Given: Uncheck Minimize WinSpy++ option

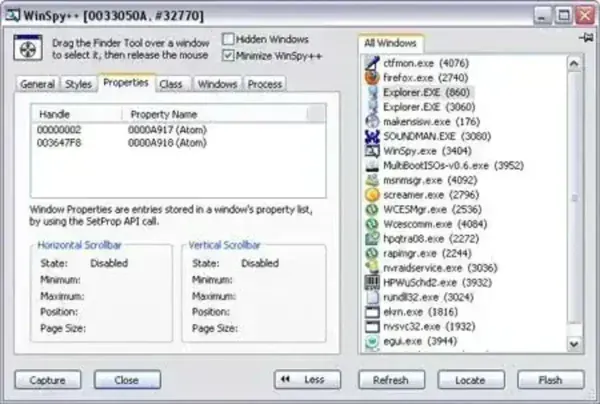Looking at the screenshot, I should tap(228, 55).
